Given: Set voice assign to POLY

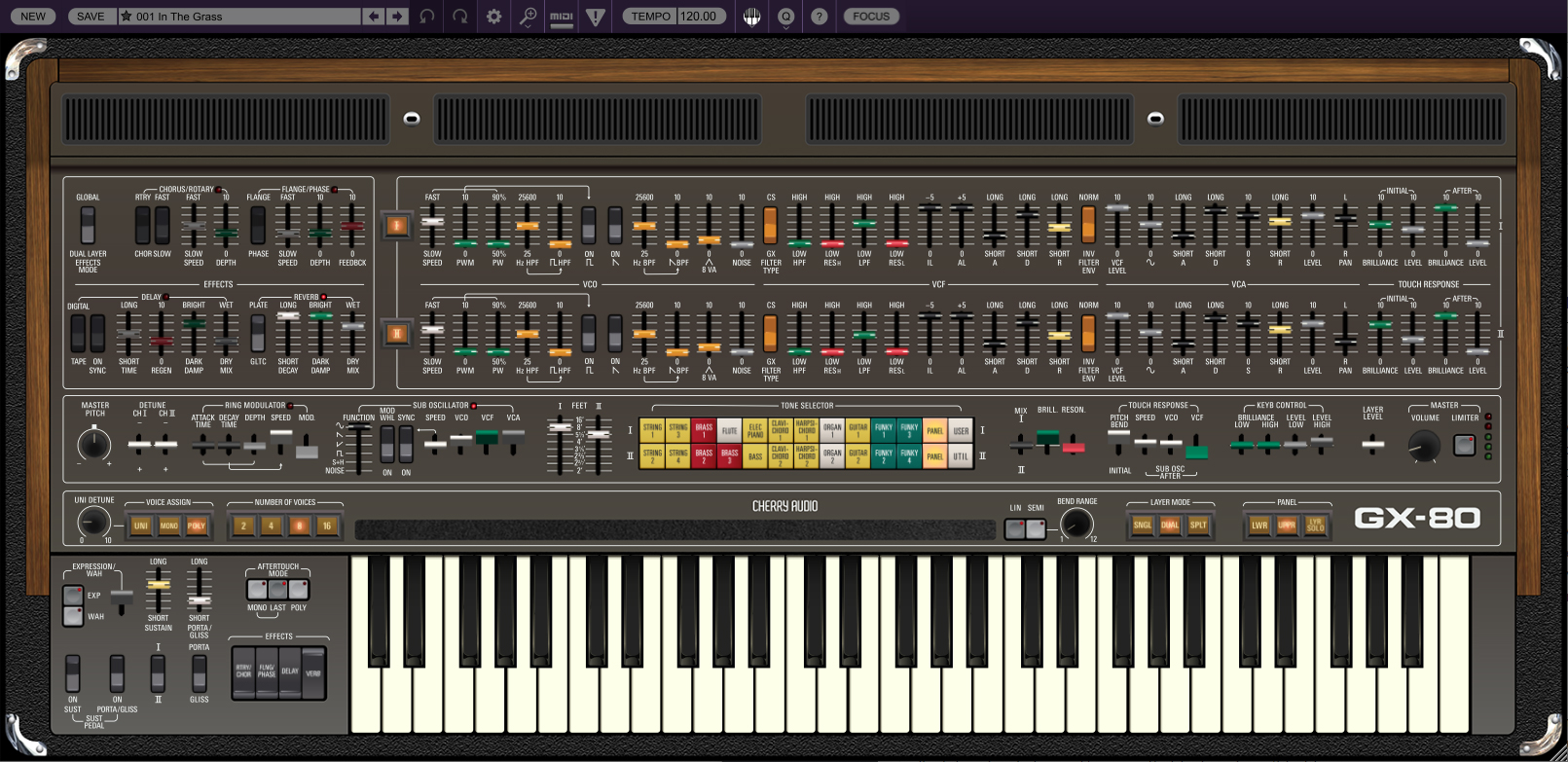Looking at the screenshot, I should coord(197,526).
